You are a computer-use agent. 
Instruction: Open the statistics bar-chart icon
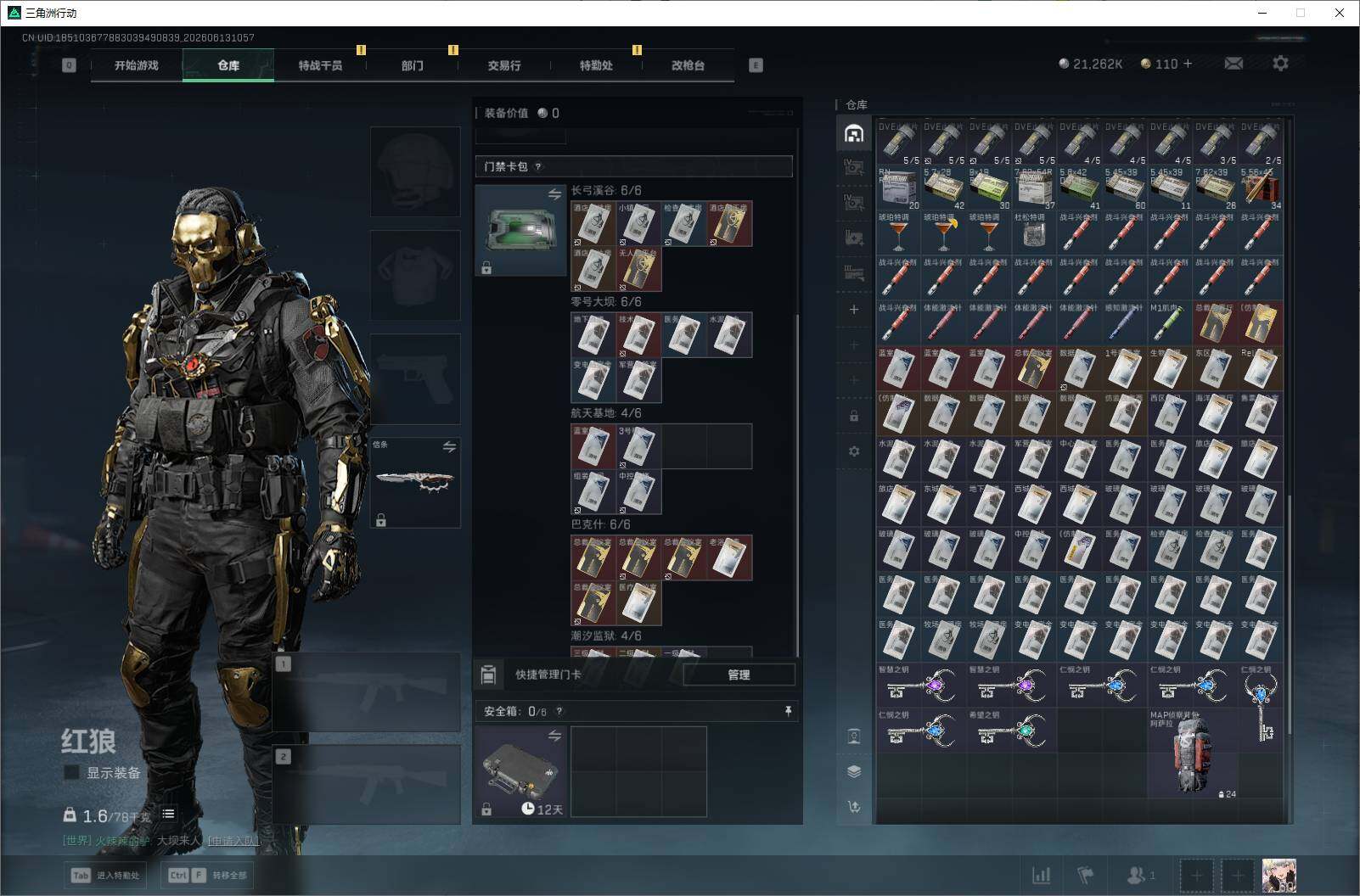(1041, 875)
